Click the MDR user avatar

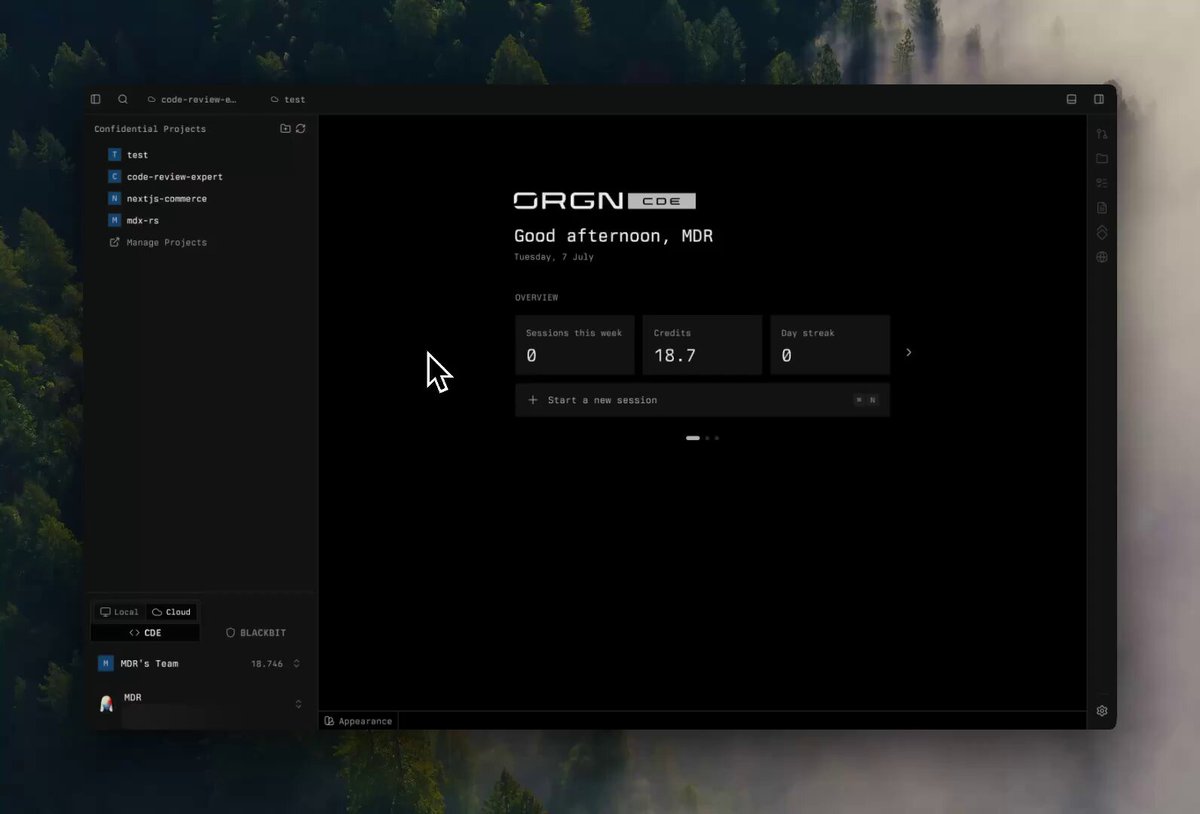pos(106,704)
